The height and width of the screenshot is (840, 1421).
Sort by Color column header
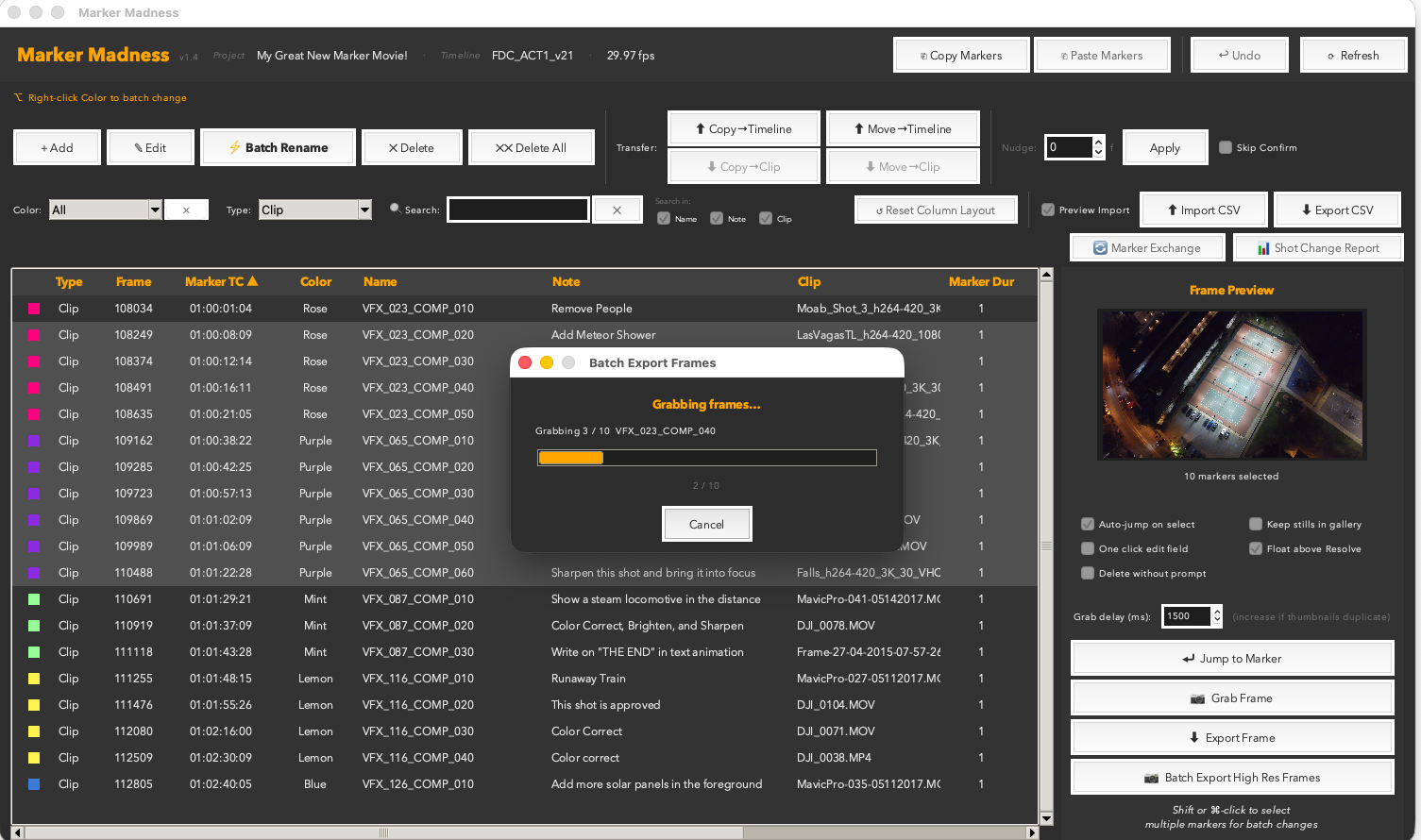coord(315,281)
